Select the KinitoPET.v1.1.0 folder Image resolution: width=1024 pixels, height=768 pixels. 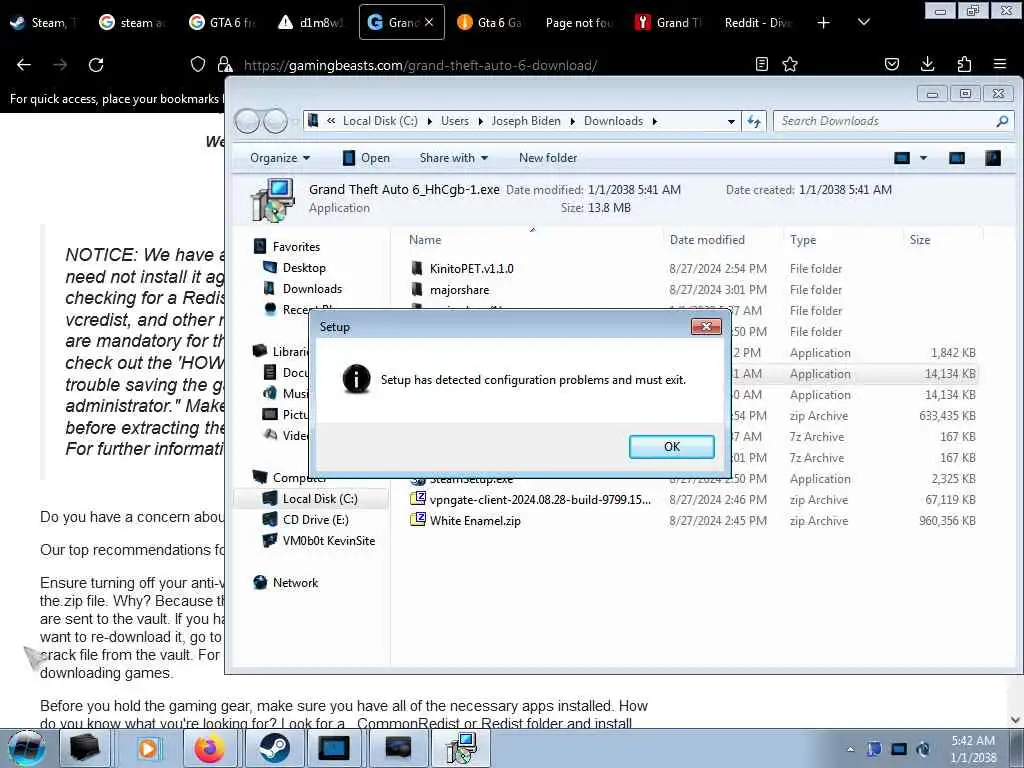click(x=471, y=268)
